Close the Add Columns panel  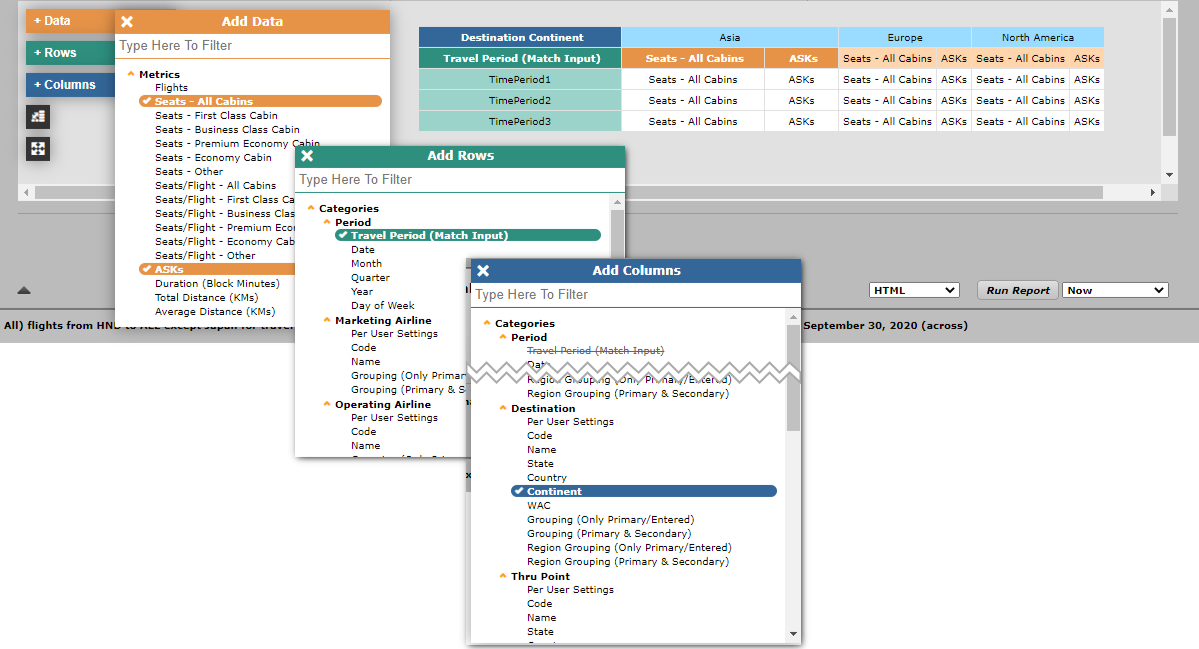point(483,271)
